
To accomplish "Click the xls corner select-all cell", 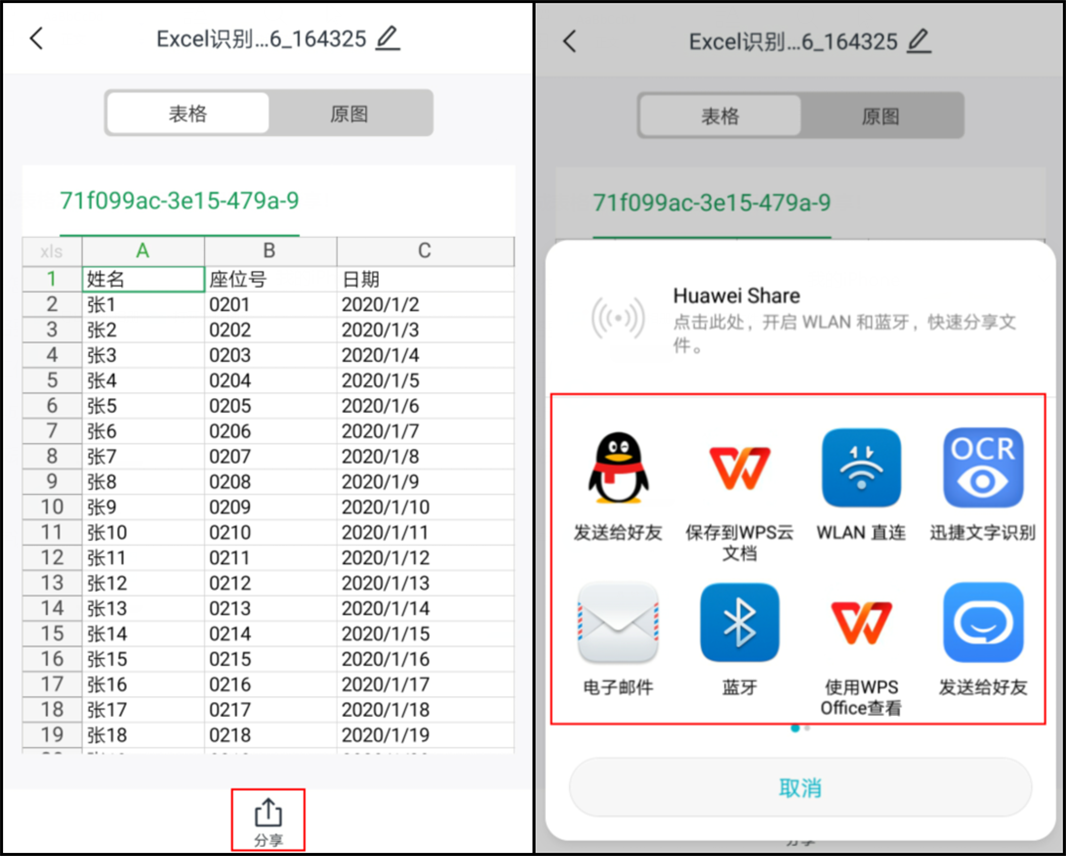I will pyautogui.click(x=52, y=252).
